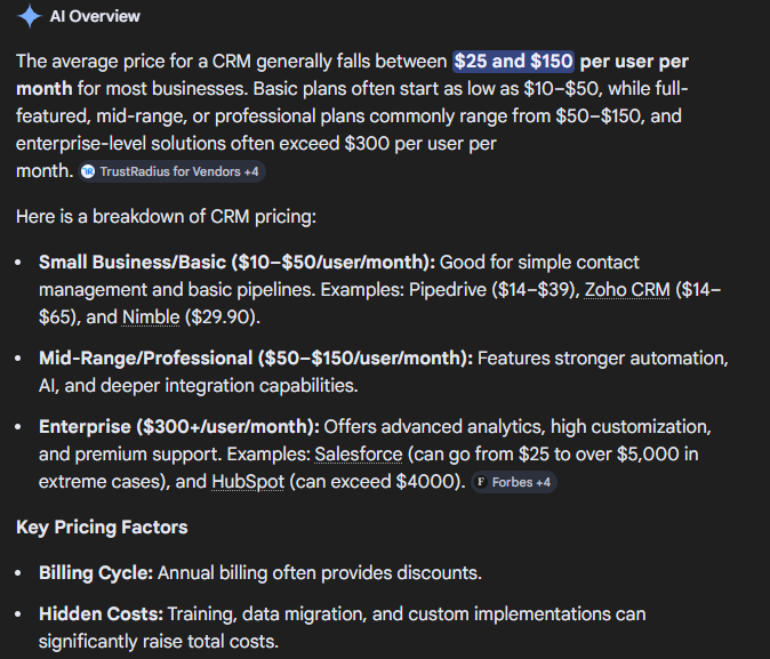Click the TrustRadius logo icon

tap(88, 172)
